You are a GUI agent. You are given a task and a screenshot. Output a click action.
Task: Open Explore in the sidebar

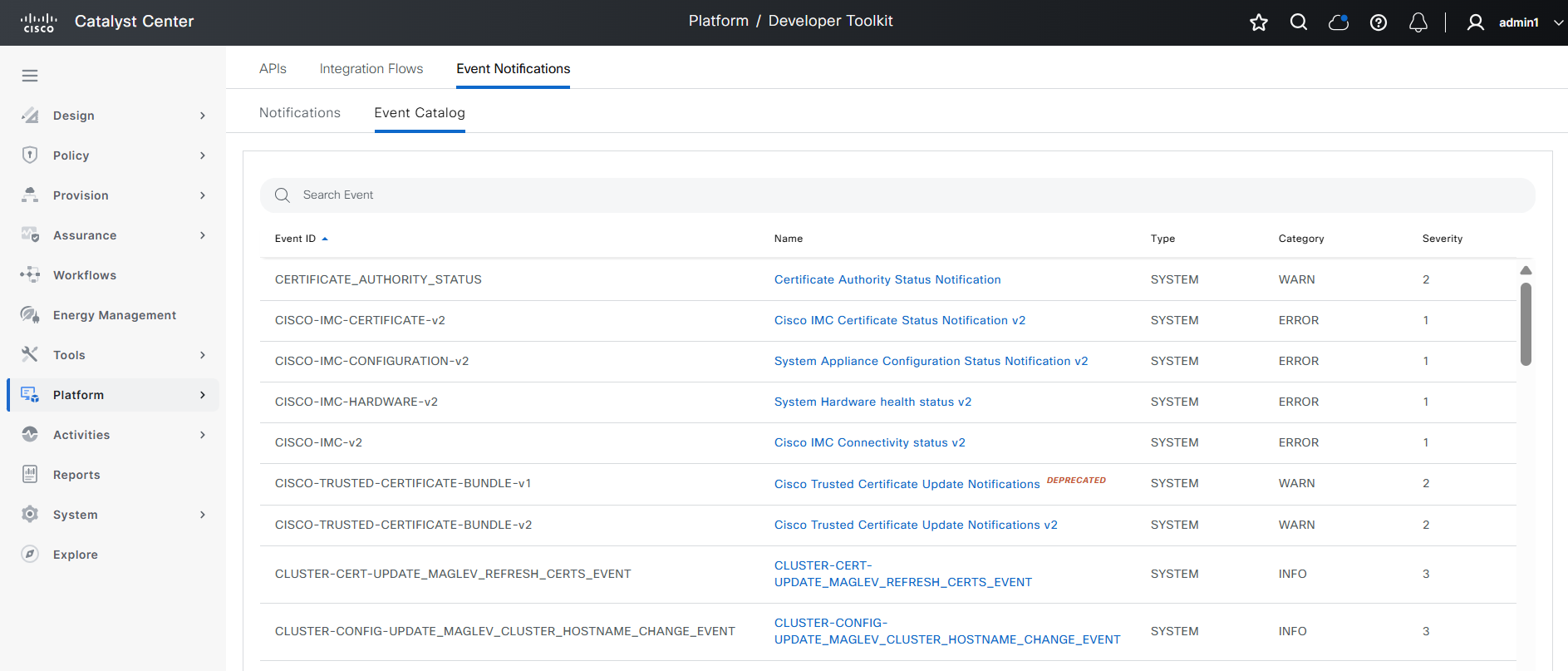(x=75, y=555)
